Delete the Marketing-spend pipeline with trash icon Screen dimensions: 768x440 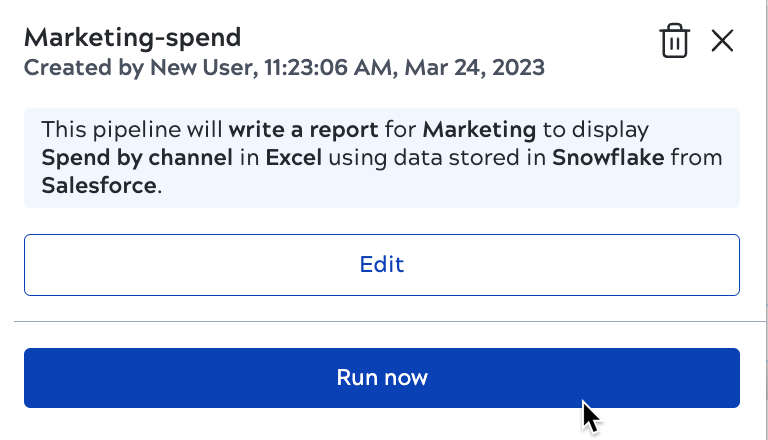(x=675, y=41)
